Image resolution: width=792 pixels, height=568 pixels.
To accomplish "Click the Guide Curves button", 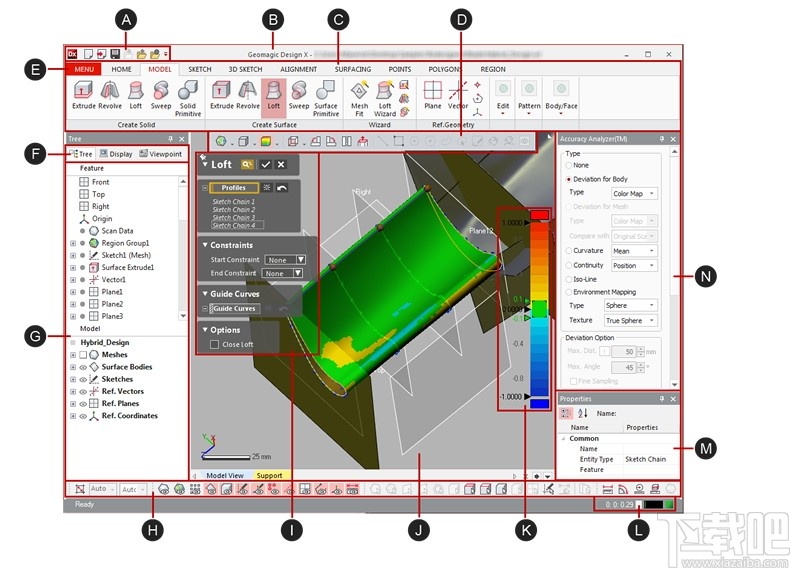I will click(x=234, y=308).
